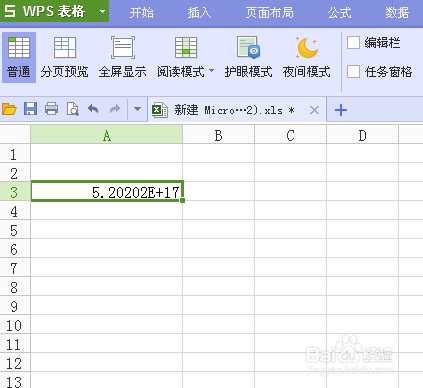423x388 pixels.
Task: Click the Select All corner box
Action: click(x=15, y=135)
